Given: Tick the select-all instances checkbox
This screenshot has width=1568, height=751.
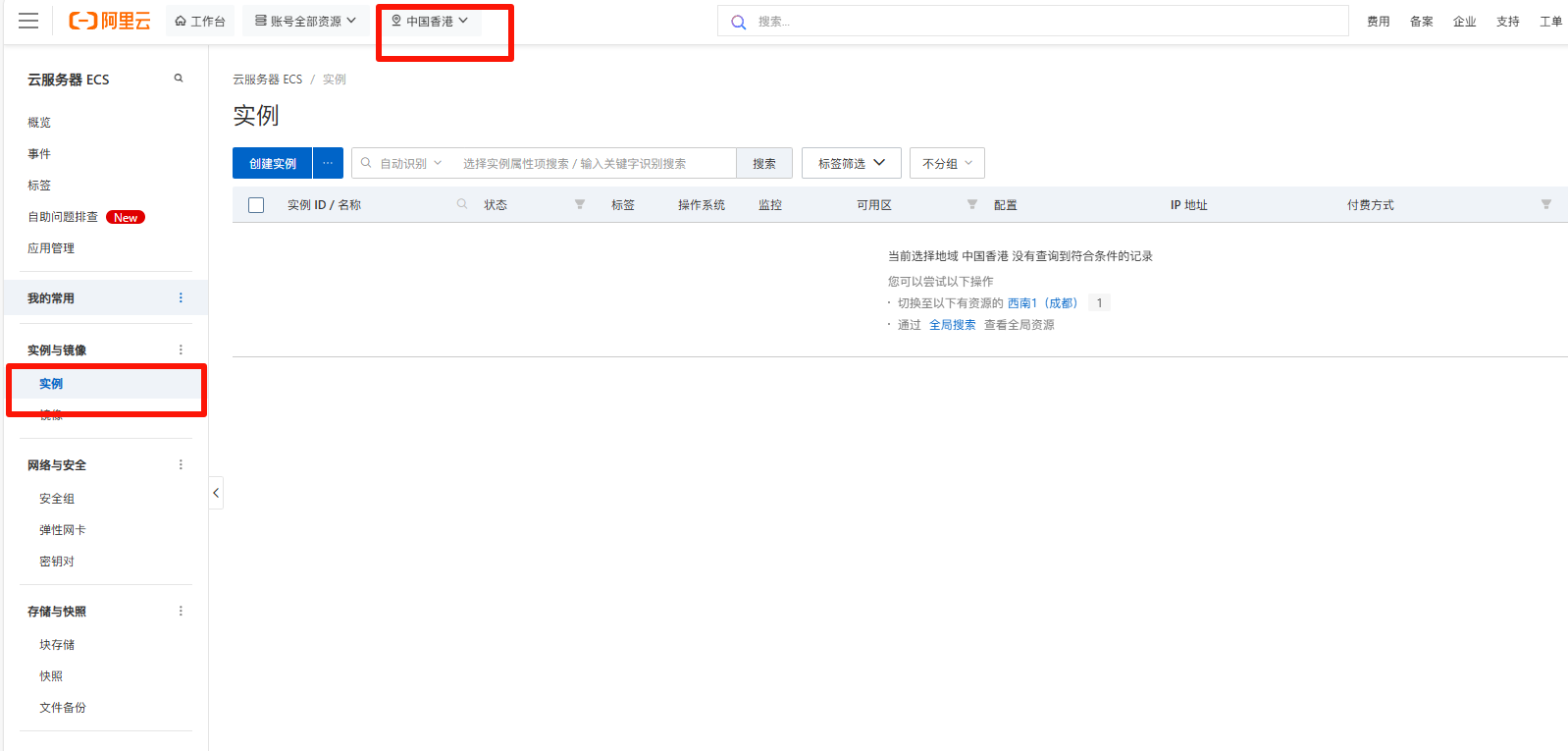Looking at the screenshot, I should (x=256, y=205).
